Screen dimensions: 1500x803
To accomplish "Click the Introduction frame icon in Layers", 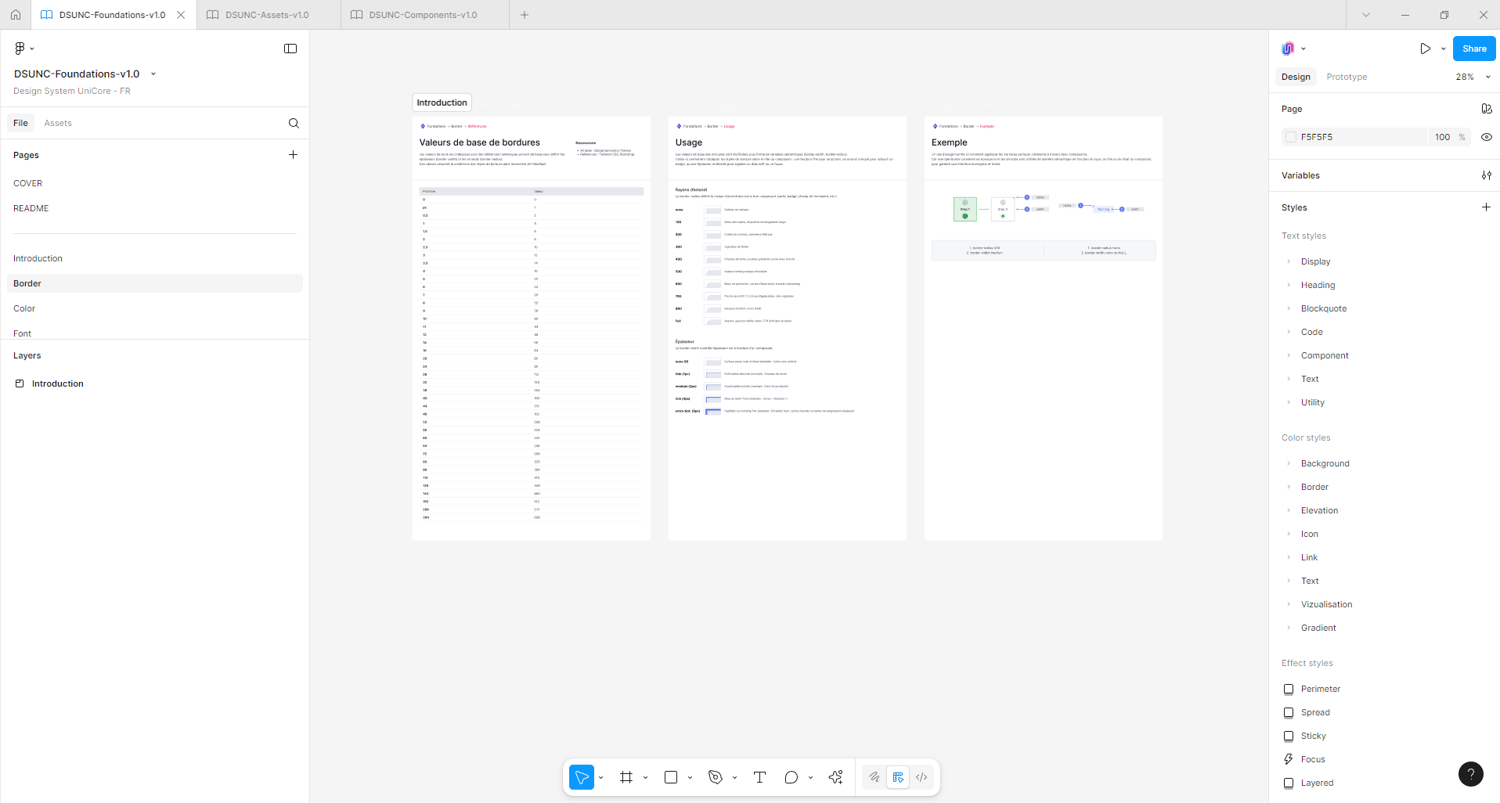I will [x=19, y=384].
